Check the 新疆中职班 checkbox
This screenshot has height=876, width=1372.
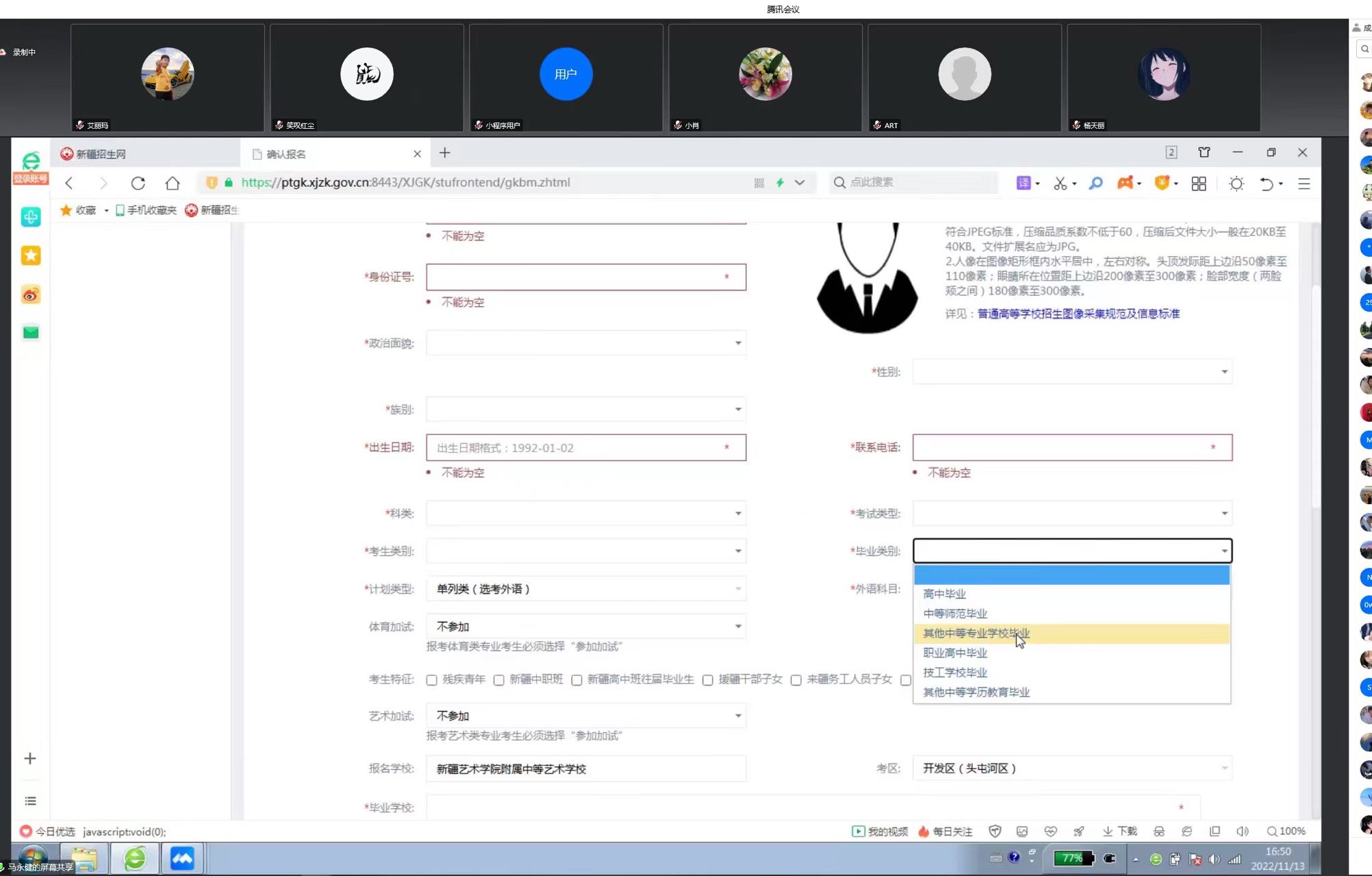tap(499, 680)
